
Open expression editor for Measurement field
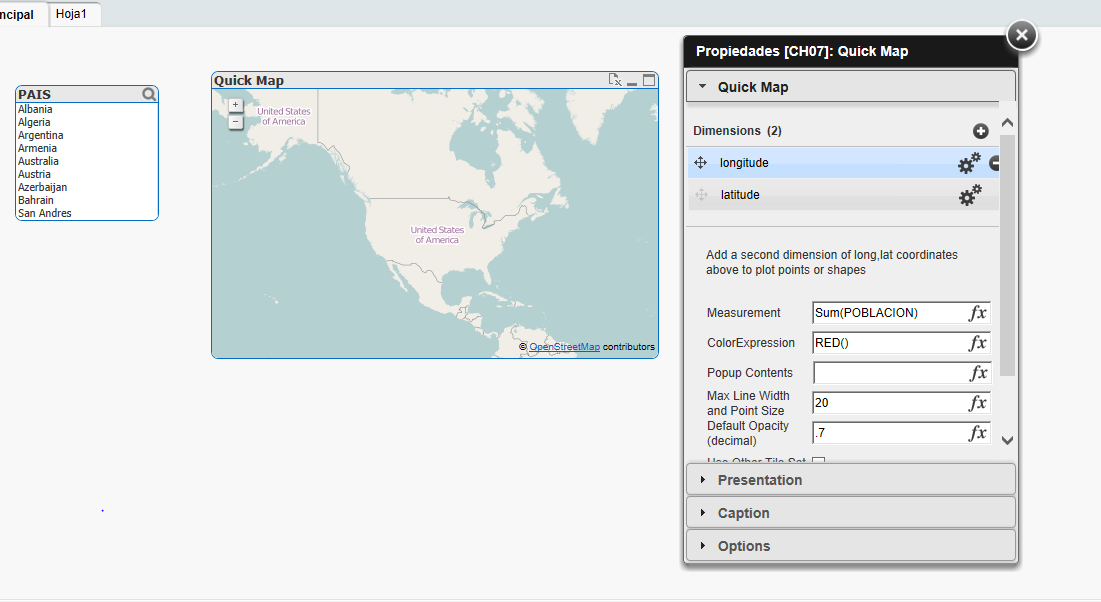coord(977,313)
